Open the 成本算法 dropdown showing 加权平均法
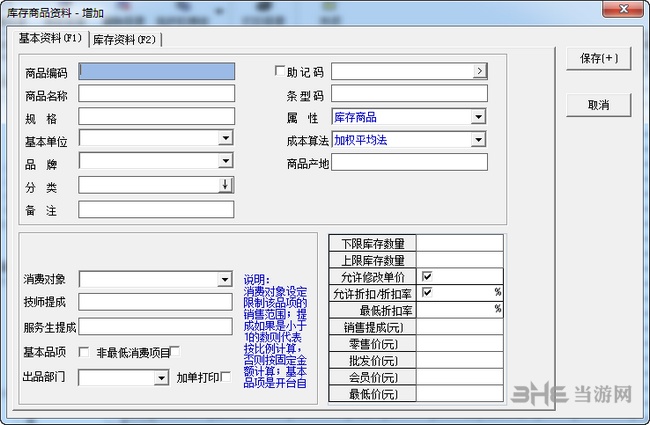 [x=478, y=140]
